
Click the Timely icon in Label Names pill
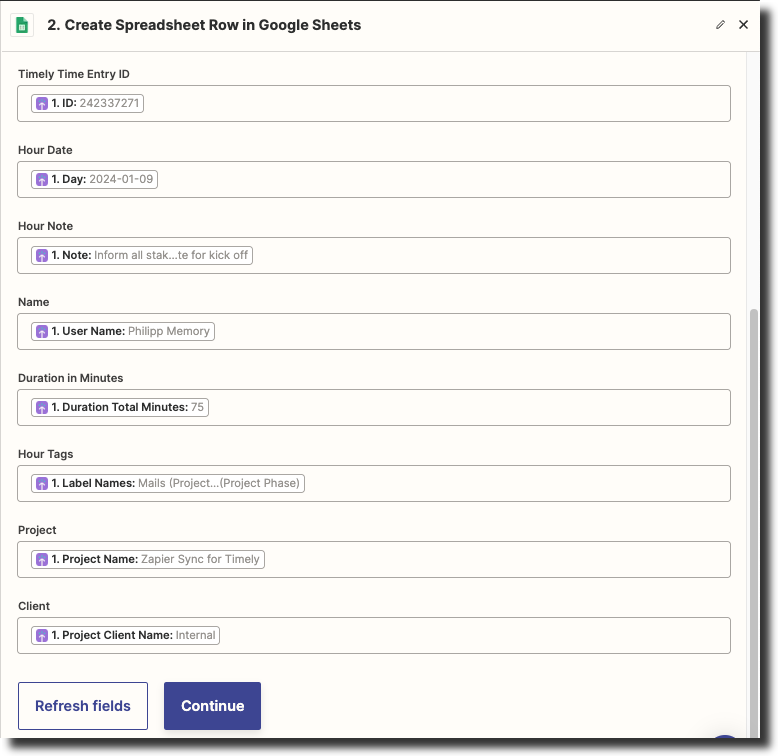click(41, 484)
